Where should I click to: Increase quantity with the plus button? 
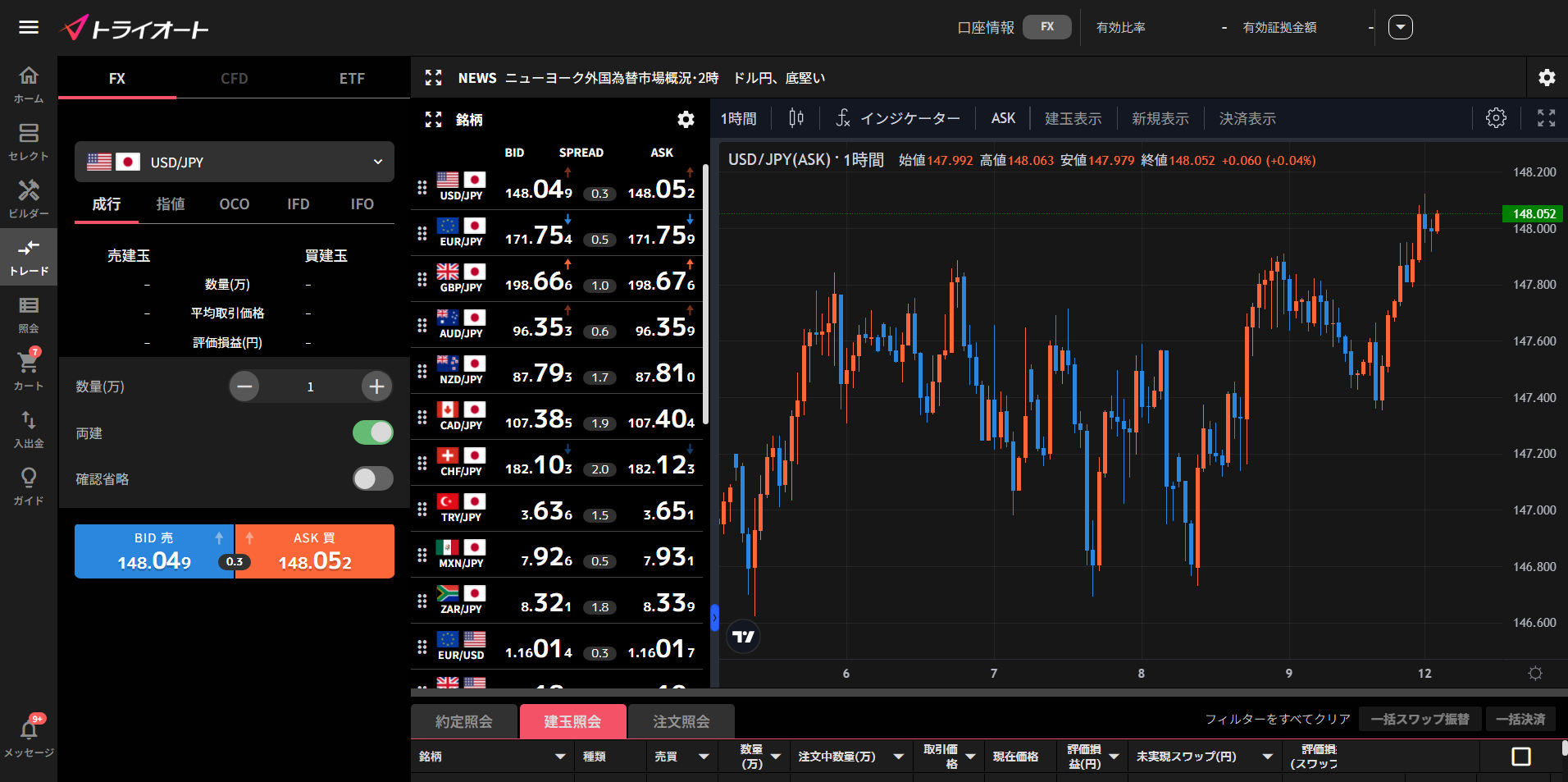tap(376, 386)
